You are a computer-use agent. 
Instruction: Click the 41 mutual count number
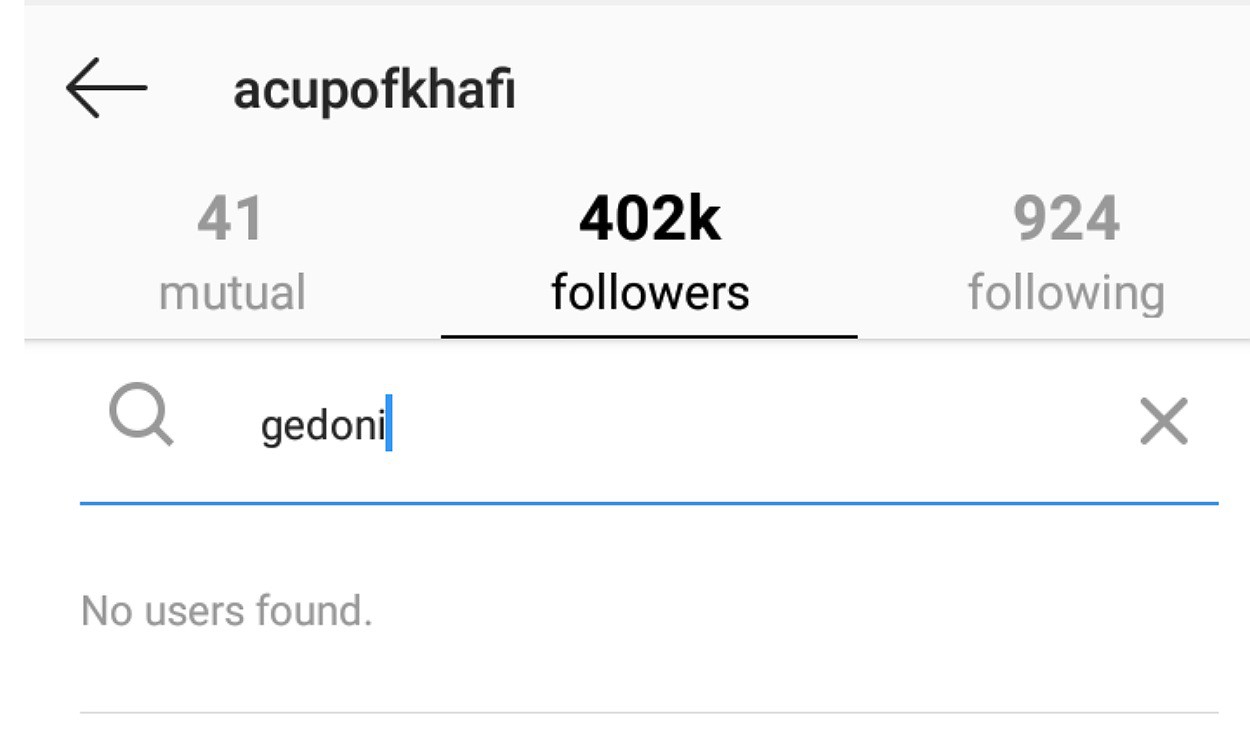pos(231,219)
